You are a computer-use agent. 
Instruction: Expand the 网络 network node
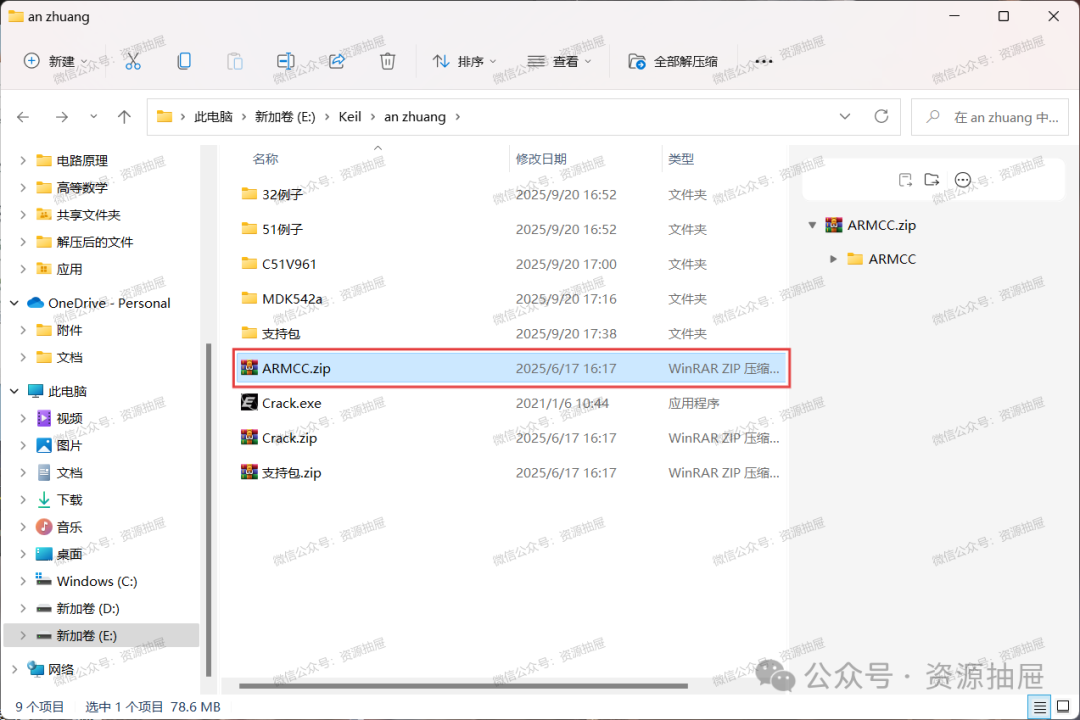pyautogui.click(x=14, y=669)
